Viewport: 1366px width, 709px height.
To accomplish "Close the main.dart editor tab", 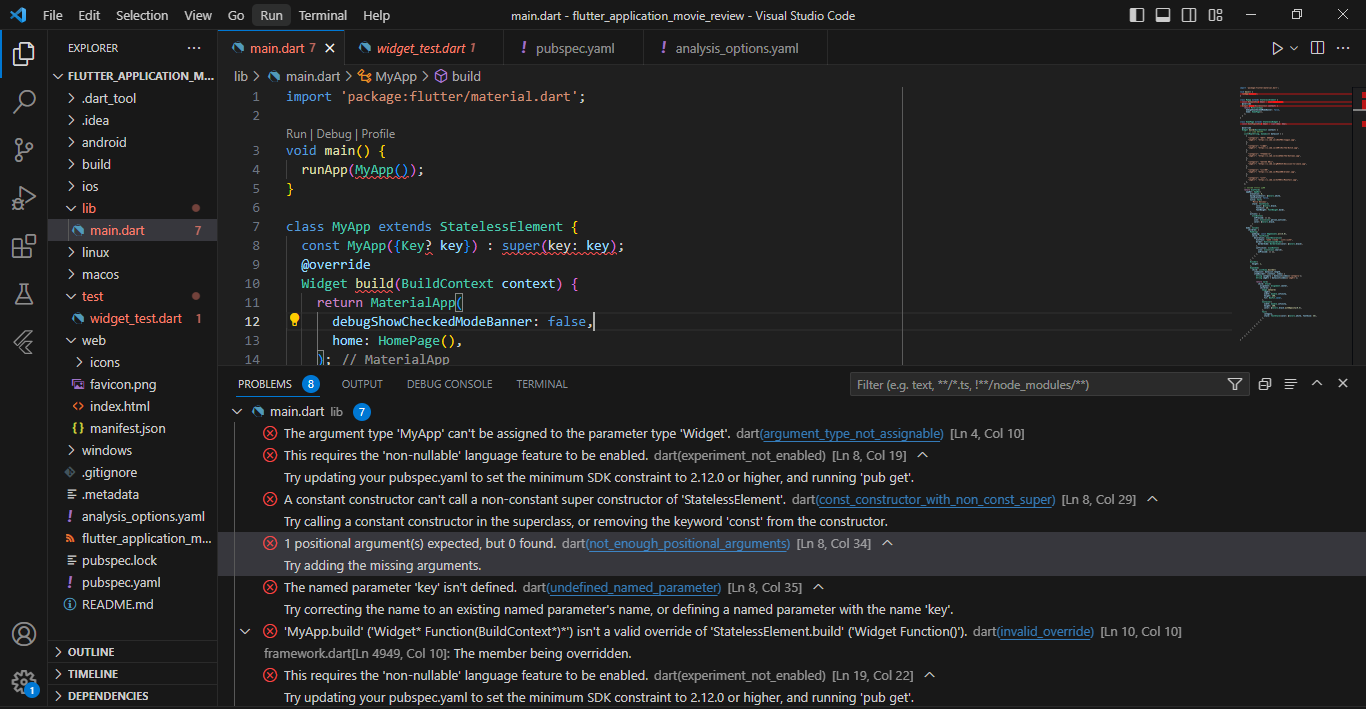I will click(330, 48).
